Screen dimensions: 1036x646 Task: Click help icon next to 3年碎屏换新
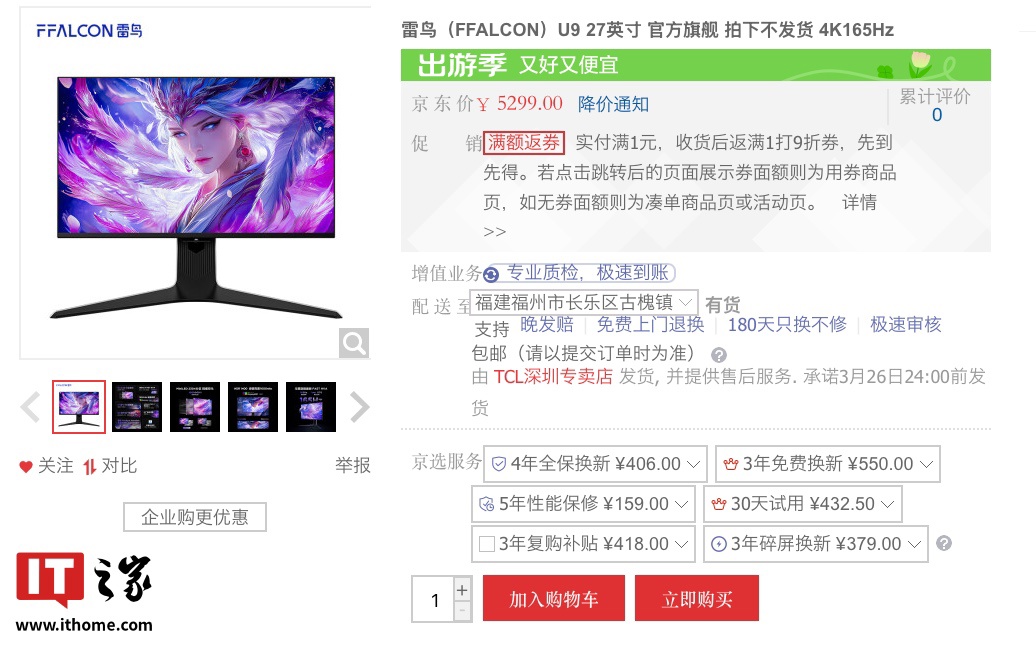click(x=944, y=543)
